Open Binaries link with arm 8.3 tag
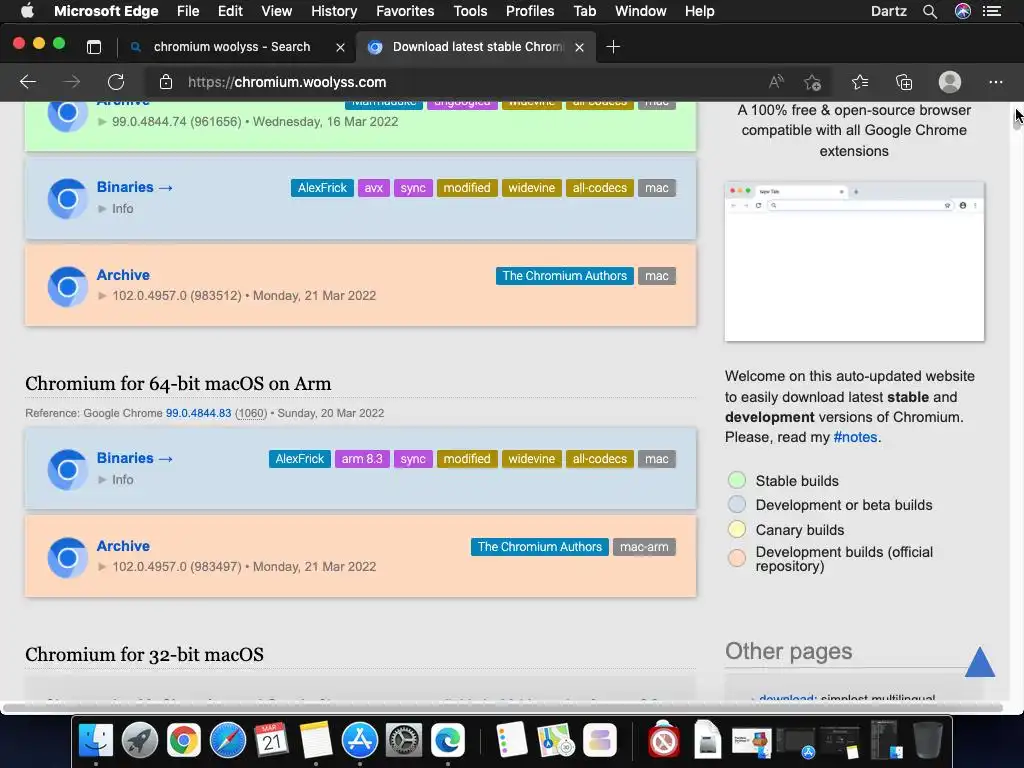This screenshot has height=768, width=1024. (135, 458)
